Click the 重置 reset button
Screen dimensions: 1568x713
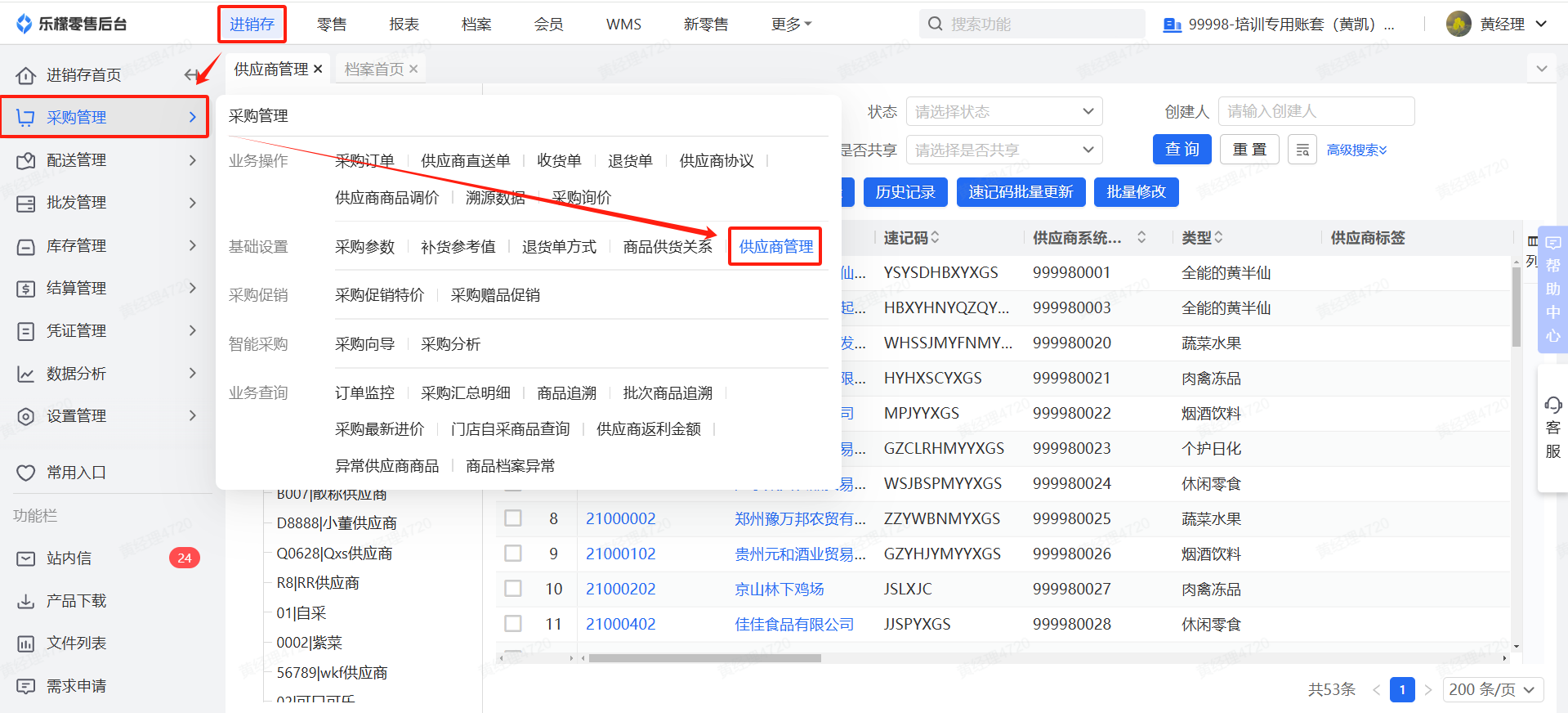[x=1249, y=150]
